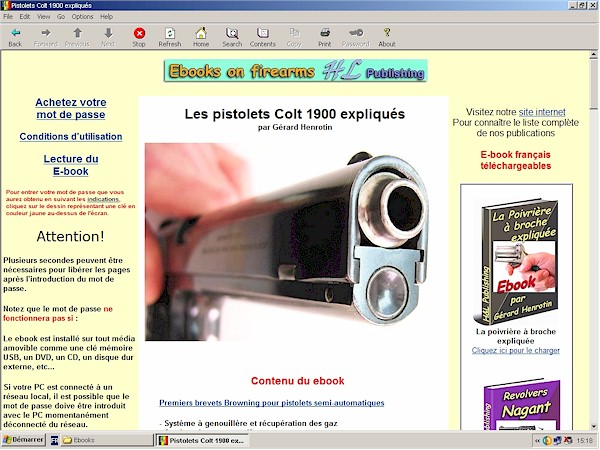Click the red Stop icon

(139, 33)
